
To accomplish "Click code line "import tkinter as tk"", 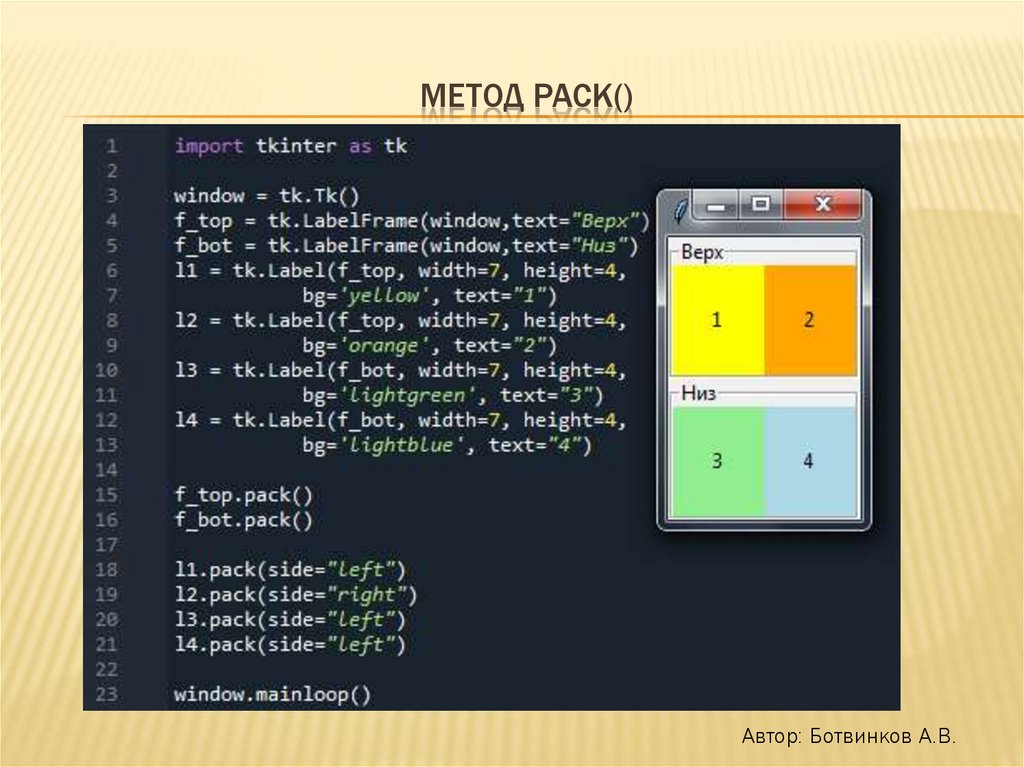I will coord(291,146).
